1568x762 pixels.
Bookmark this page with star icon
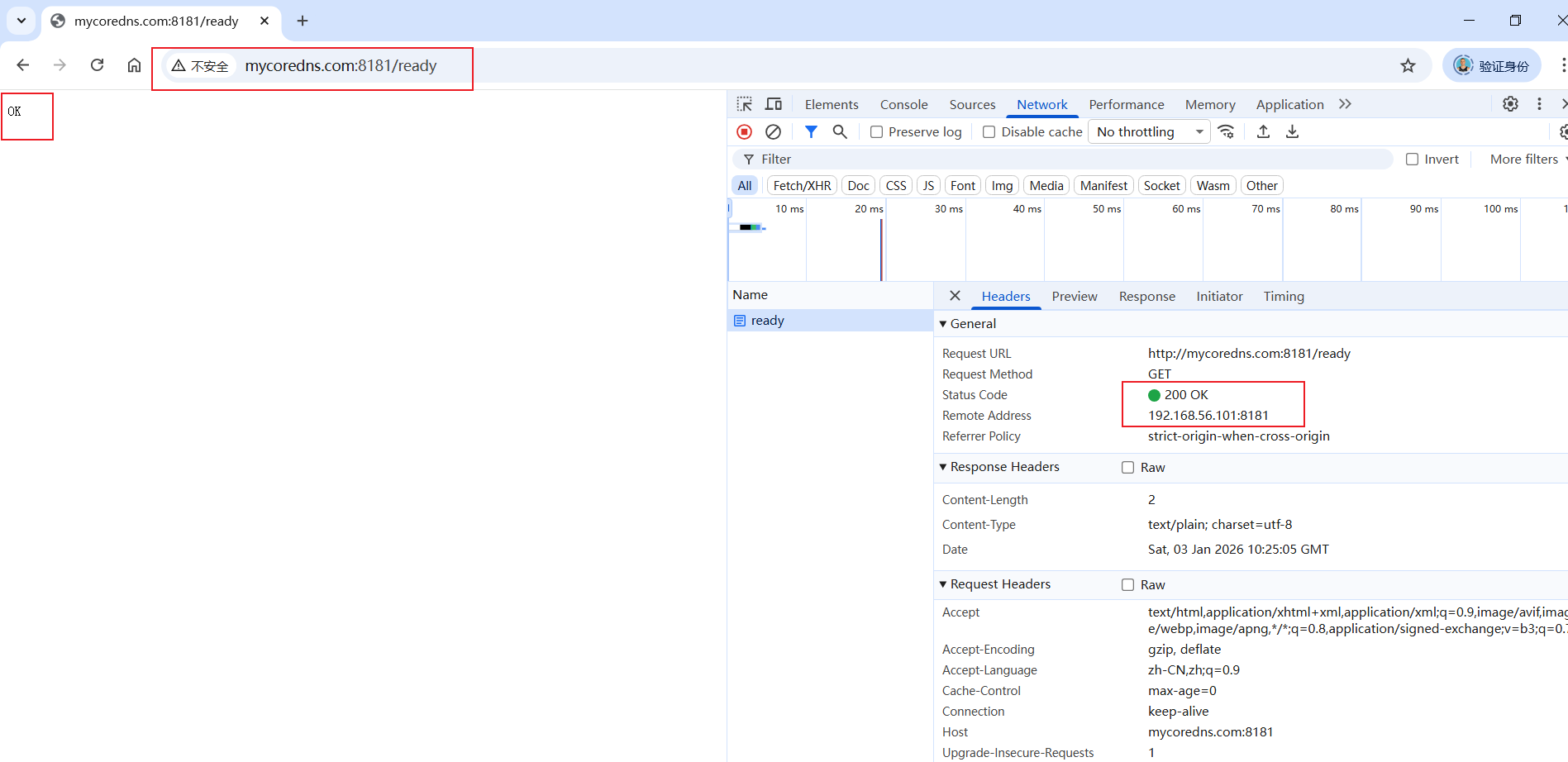pos(1408,66)
